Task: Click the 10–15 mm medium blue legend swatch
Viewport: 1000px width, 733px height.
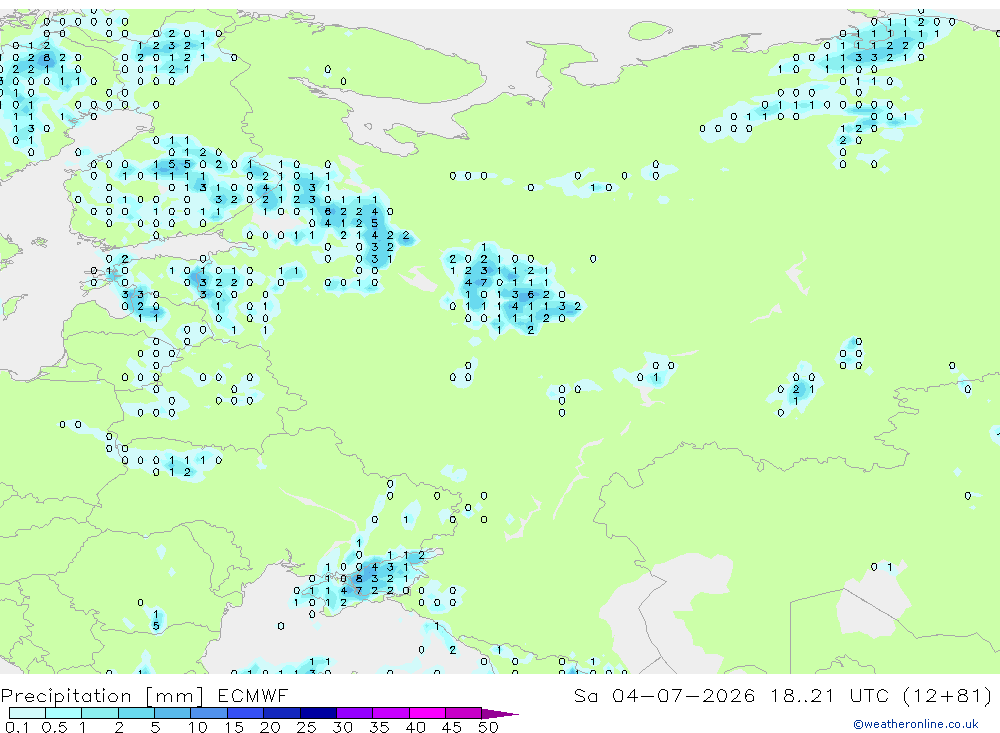Action: [209, 713]
